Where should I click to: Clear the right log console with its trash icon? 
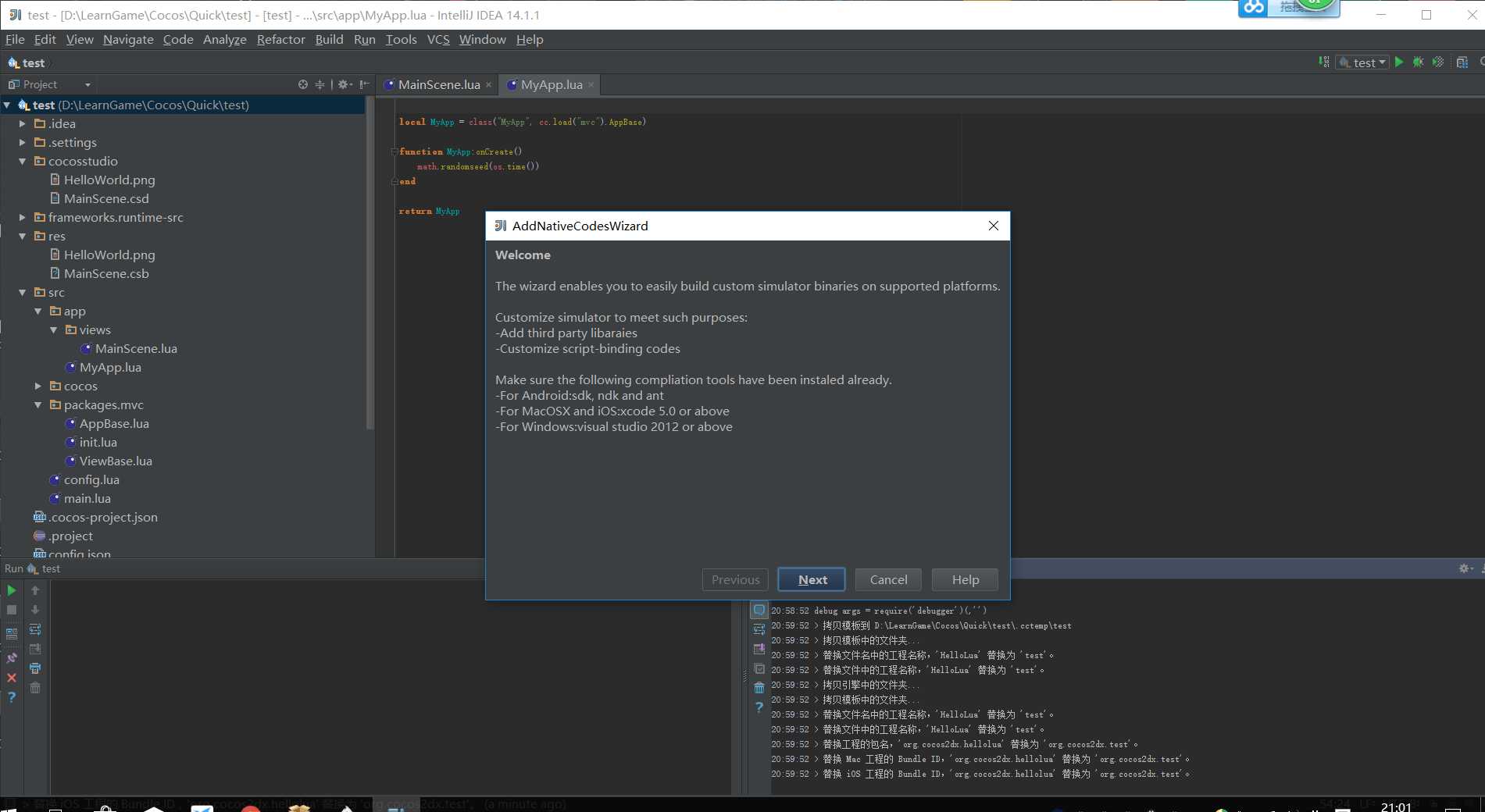pos(759,688)
